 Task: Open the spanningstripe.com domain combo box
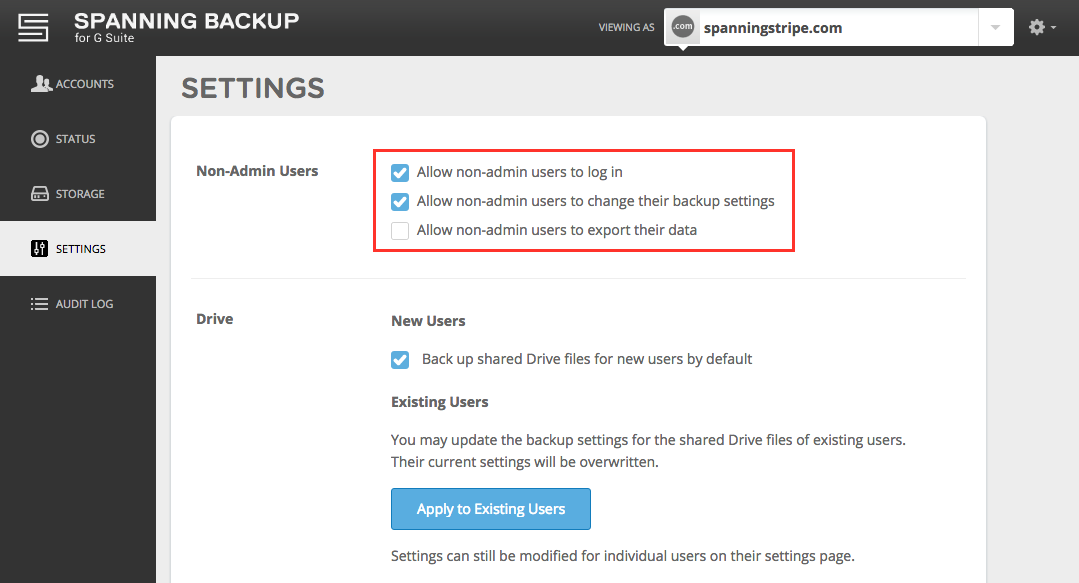820,28
